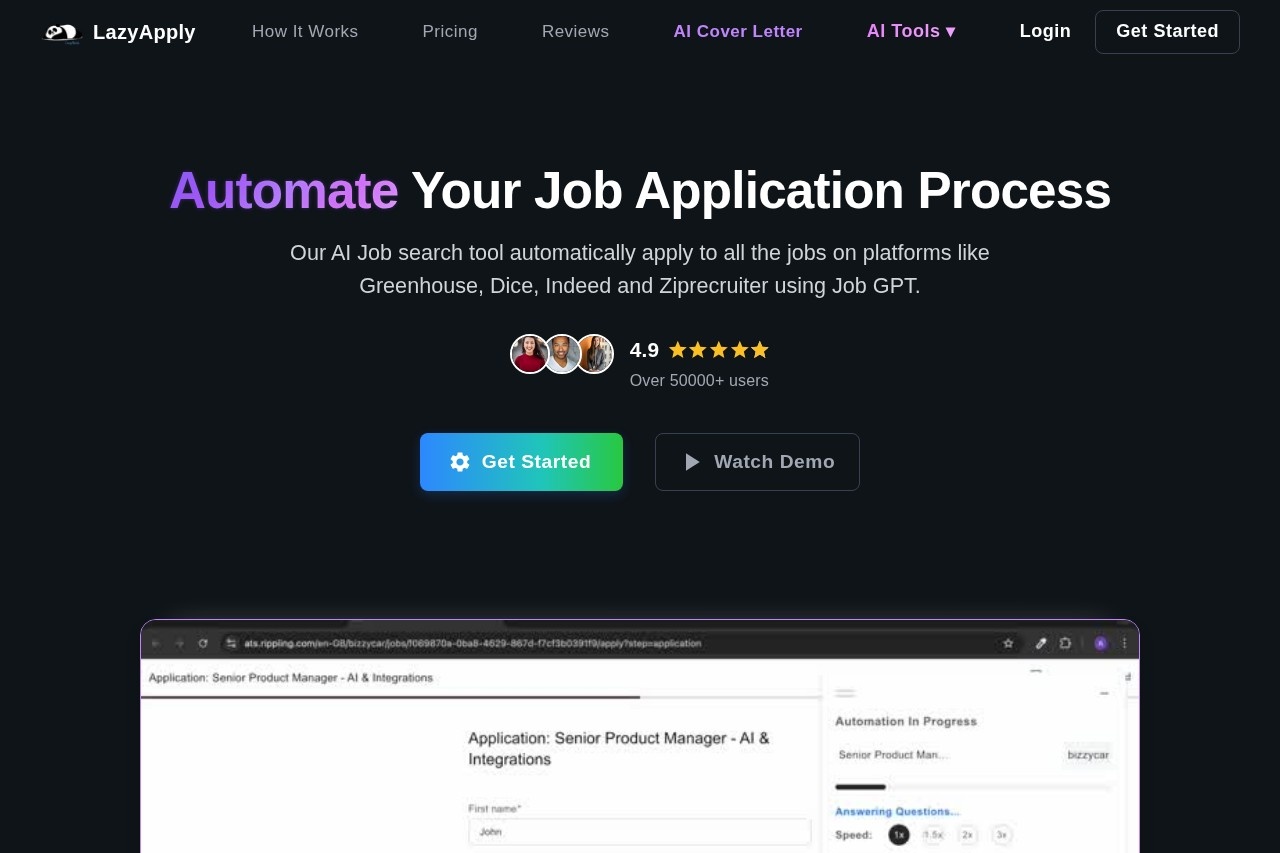Click the avatar of the woman in red
This screenshot has width=1280, height=853.
point(529,354)
